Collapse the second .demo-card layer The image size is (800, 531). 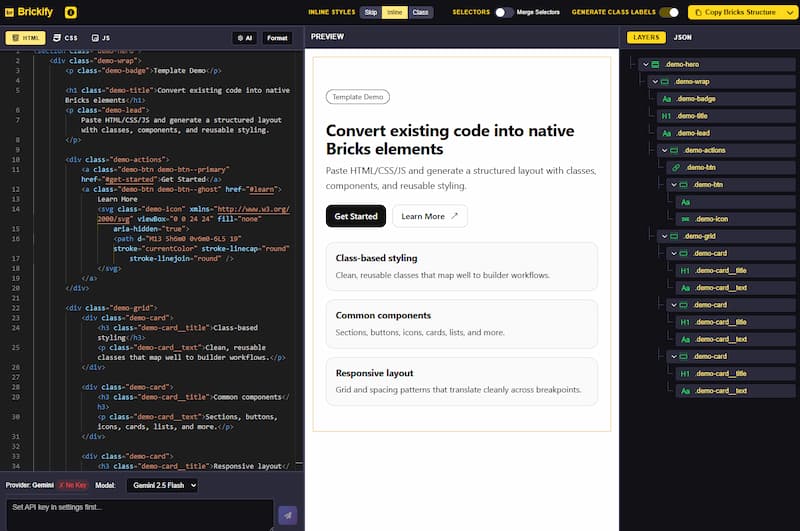pos(673,305)
